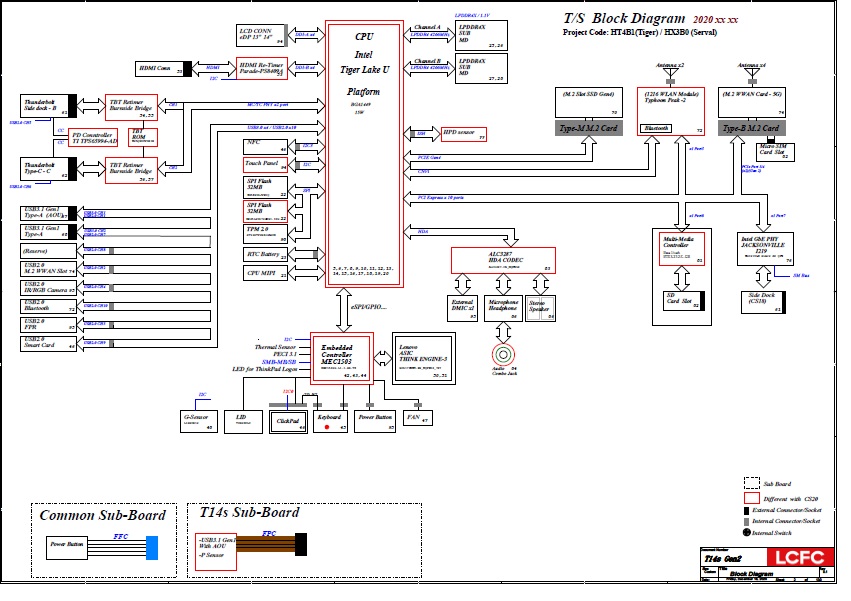Select the USB2.0 FPR block
This screenshot has height=601, width=851.
click(48, 325)
